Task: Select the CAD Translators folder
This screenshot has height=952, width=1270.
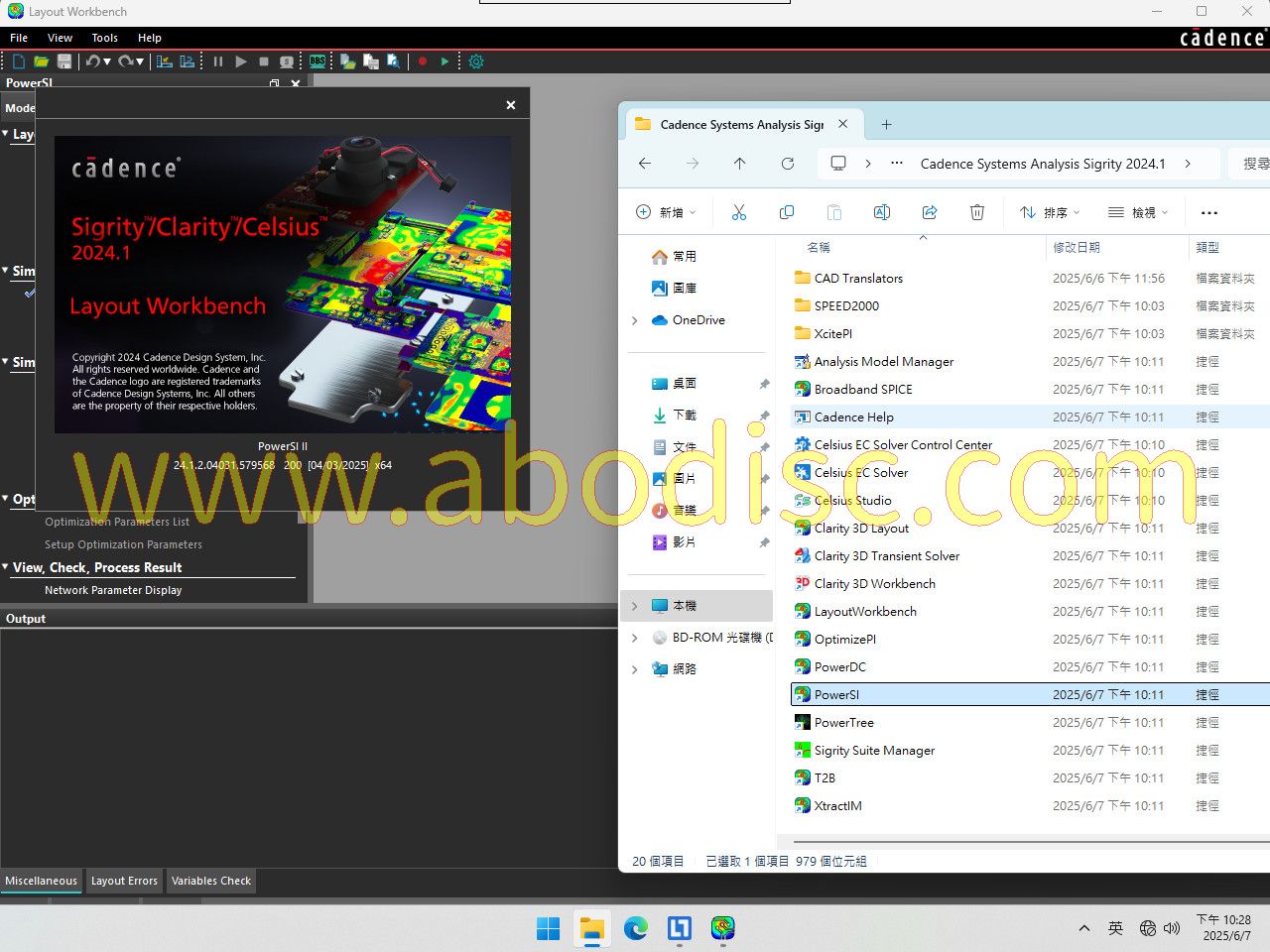Action: [858, 279]
